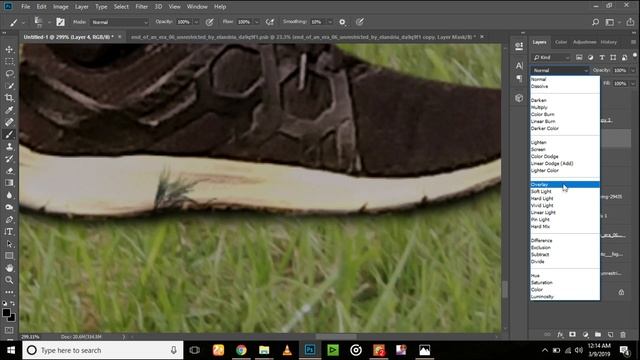The width and height of the screenshot is (640, 360).
Task: Select the Rectangular Marquee tool
Action: [x=9, y=62]
